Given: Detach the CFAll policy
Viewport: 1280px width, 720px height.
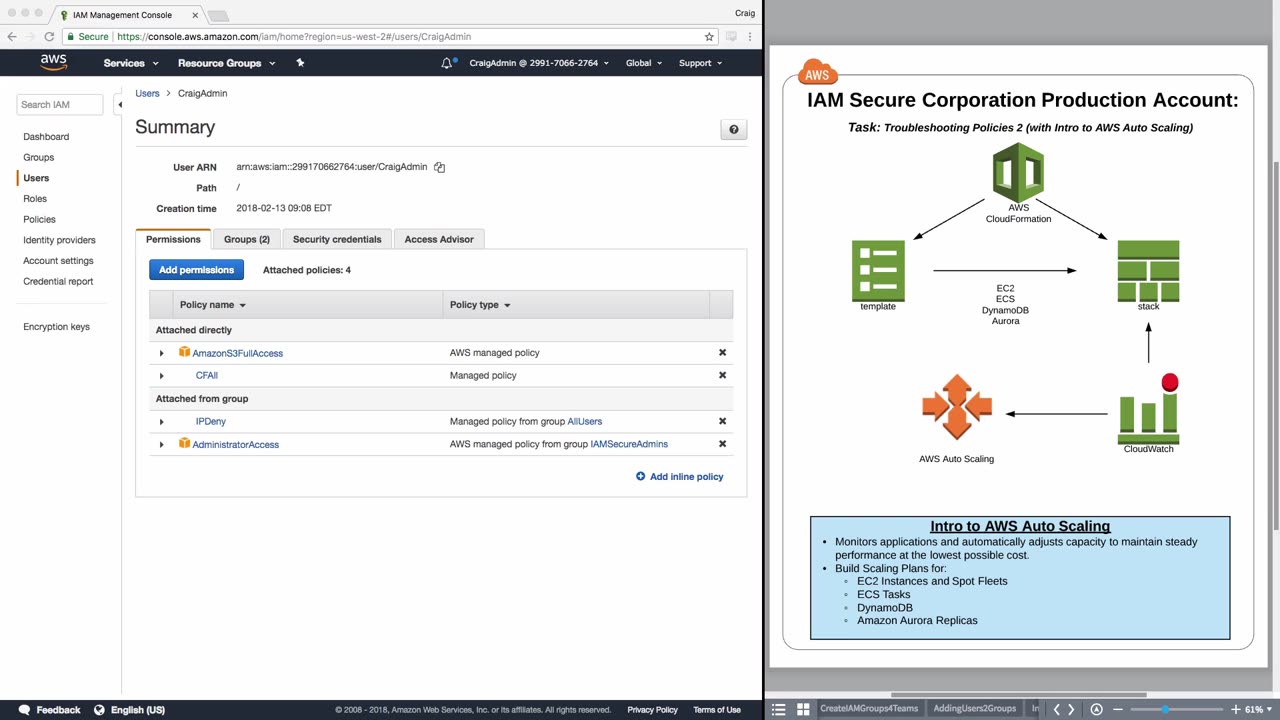Looking at the screenshot, I should tap(722, 375).
